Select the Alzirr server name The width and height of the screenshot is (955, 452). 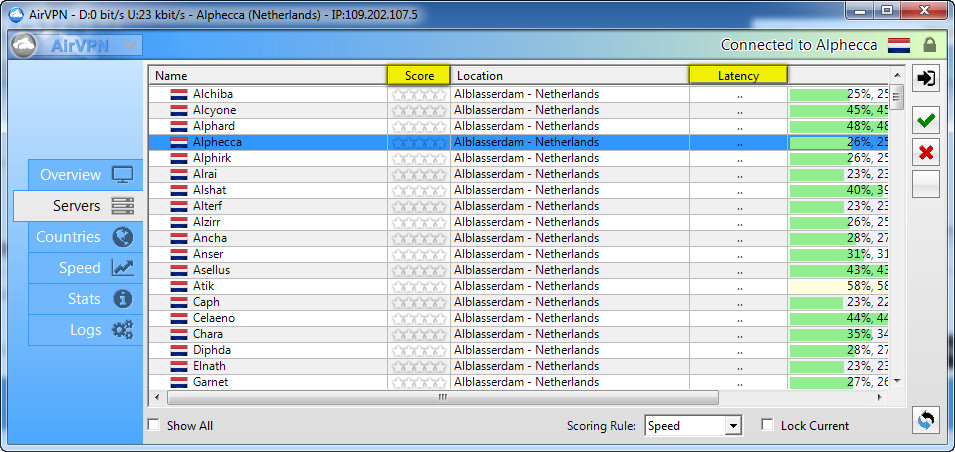click(208, 222)
